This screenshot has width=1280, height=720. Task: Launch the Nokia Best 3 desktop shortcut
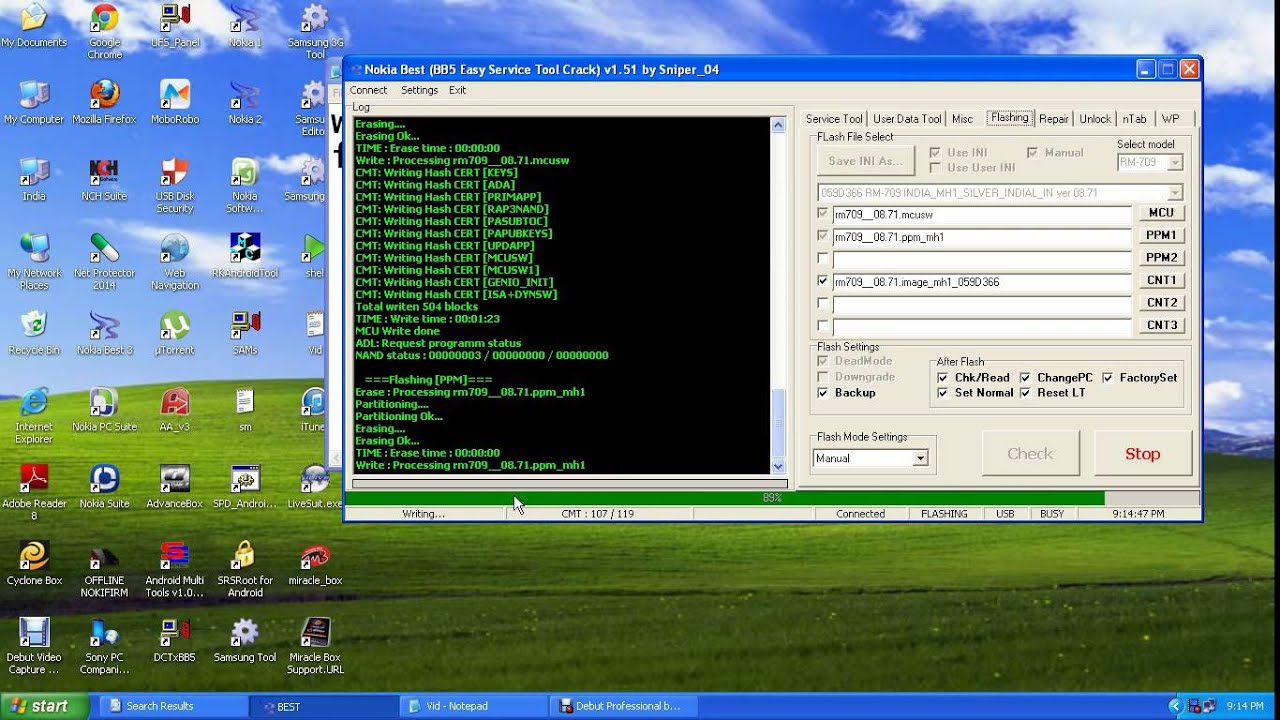(104, 333)
